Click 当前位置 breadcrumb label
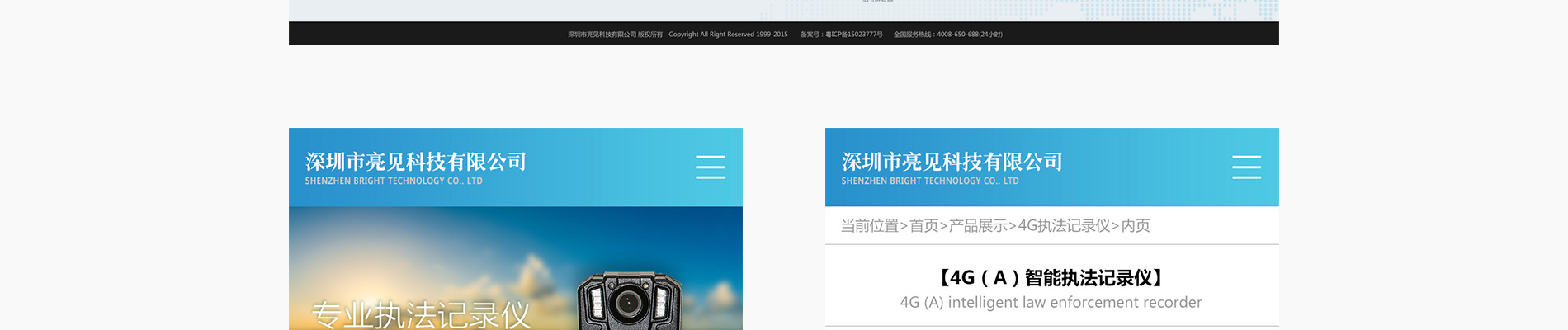Screen dimensions: 1568x330 (869, 225)
